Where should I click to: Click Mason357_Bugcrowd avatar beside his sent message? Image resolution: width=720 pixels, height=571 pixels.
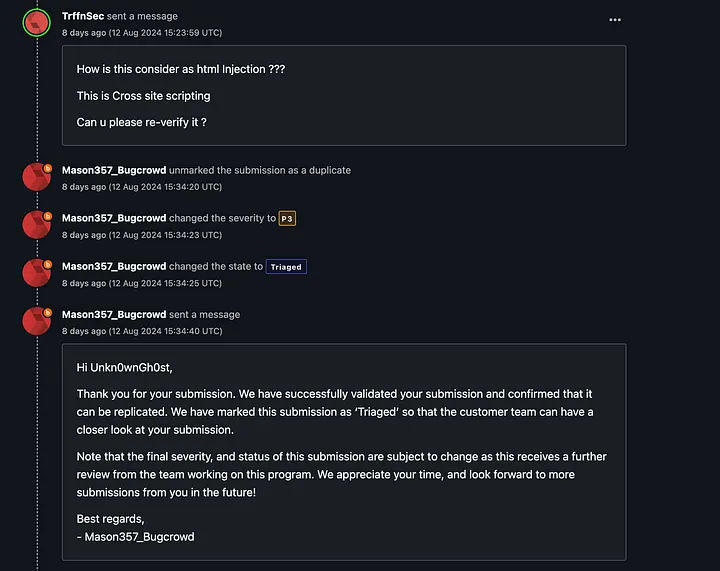click(37, 321)
